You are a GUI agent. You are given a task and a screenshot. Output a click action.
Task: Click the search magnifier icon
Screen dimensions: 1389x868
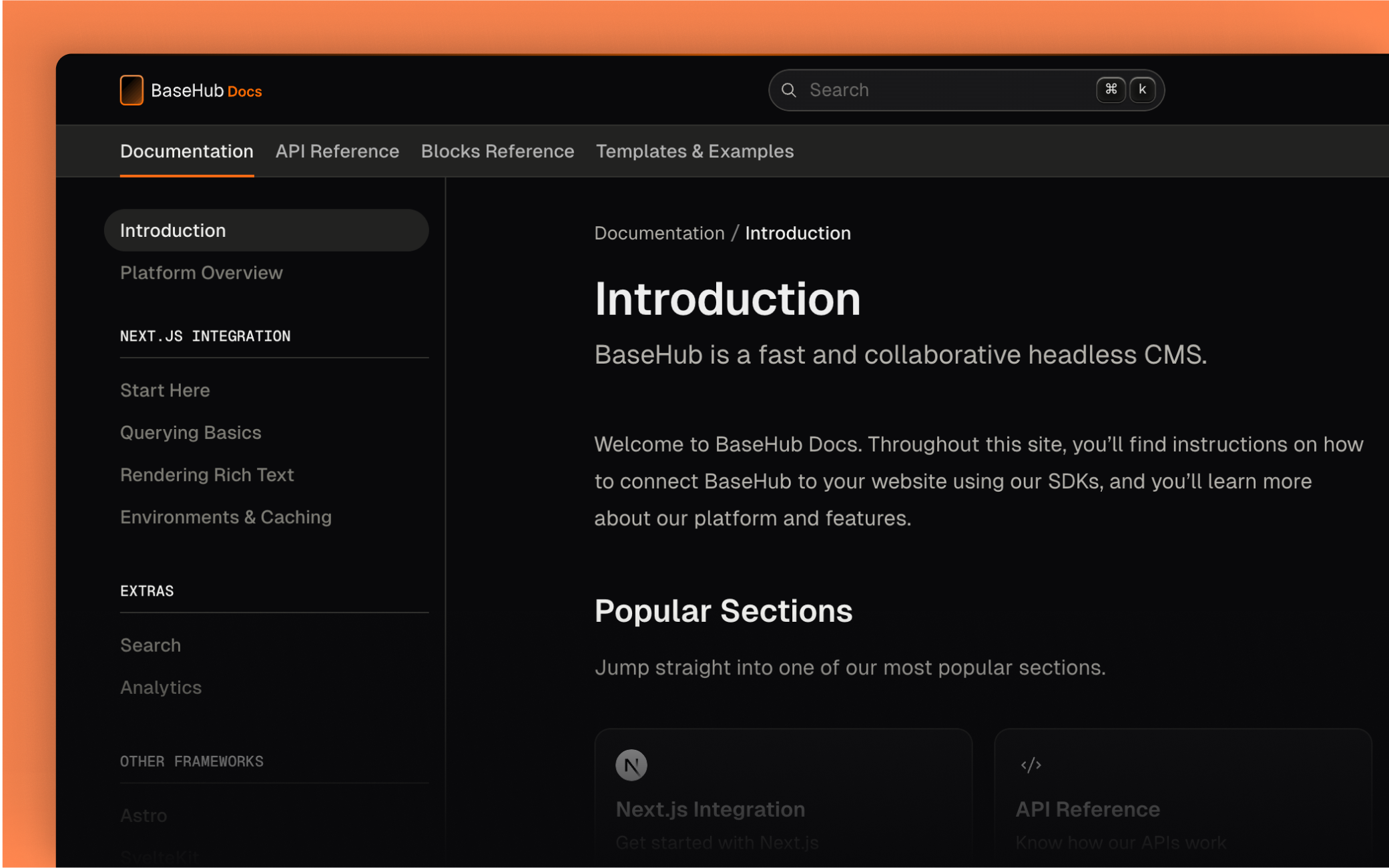point(789,90)
